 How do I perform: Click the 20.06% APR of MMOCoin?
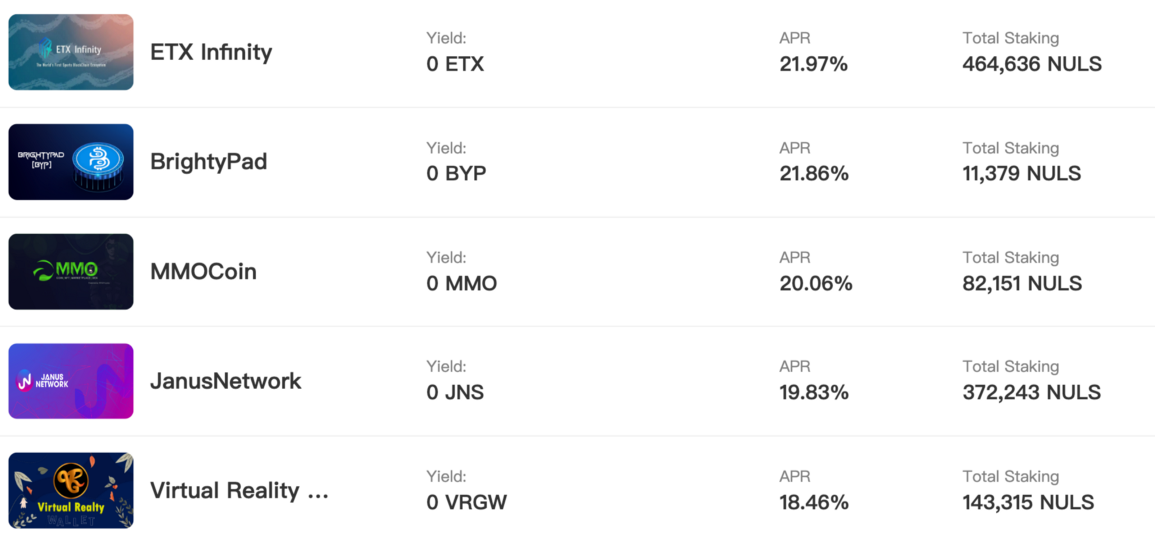click(x=816, y=284)
